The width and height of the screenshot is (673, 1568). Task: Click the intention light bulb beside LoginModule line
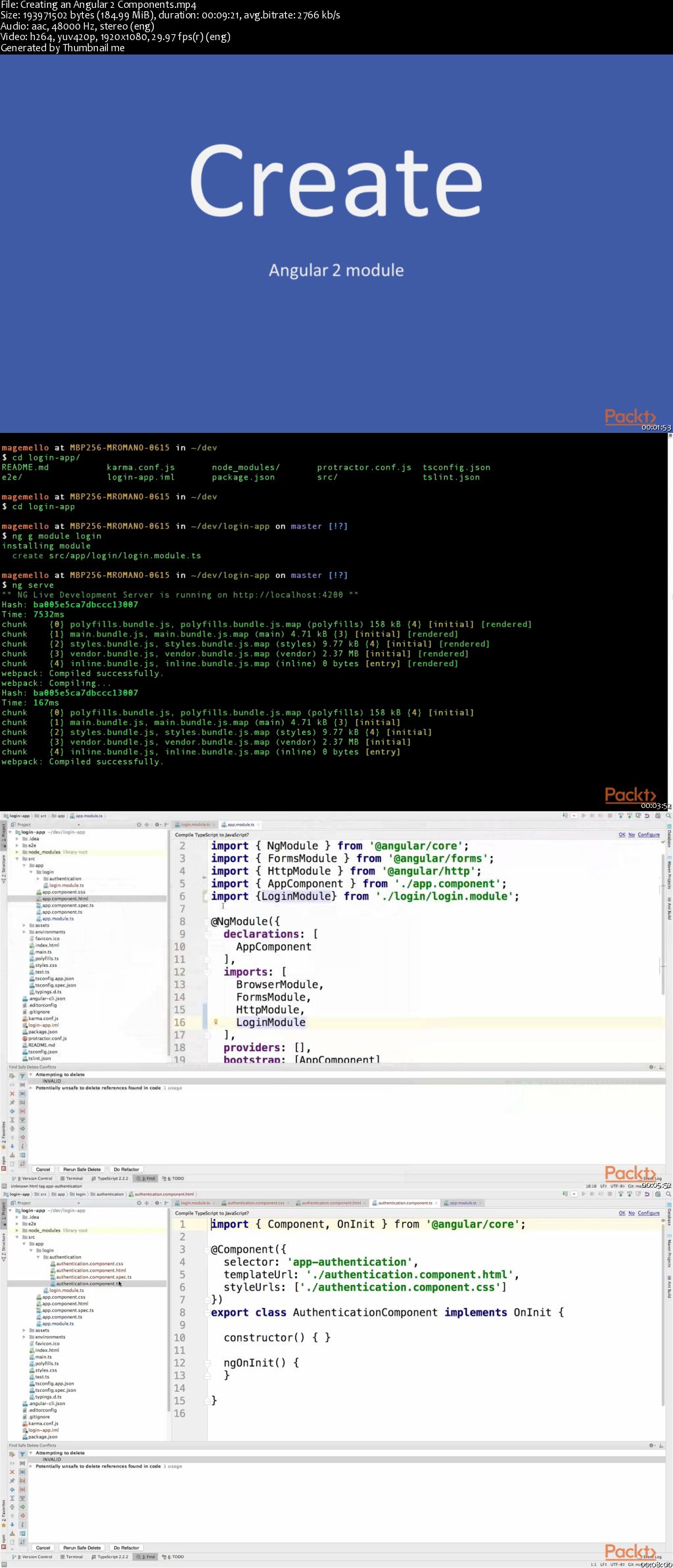(x=216, y=1022)
